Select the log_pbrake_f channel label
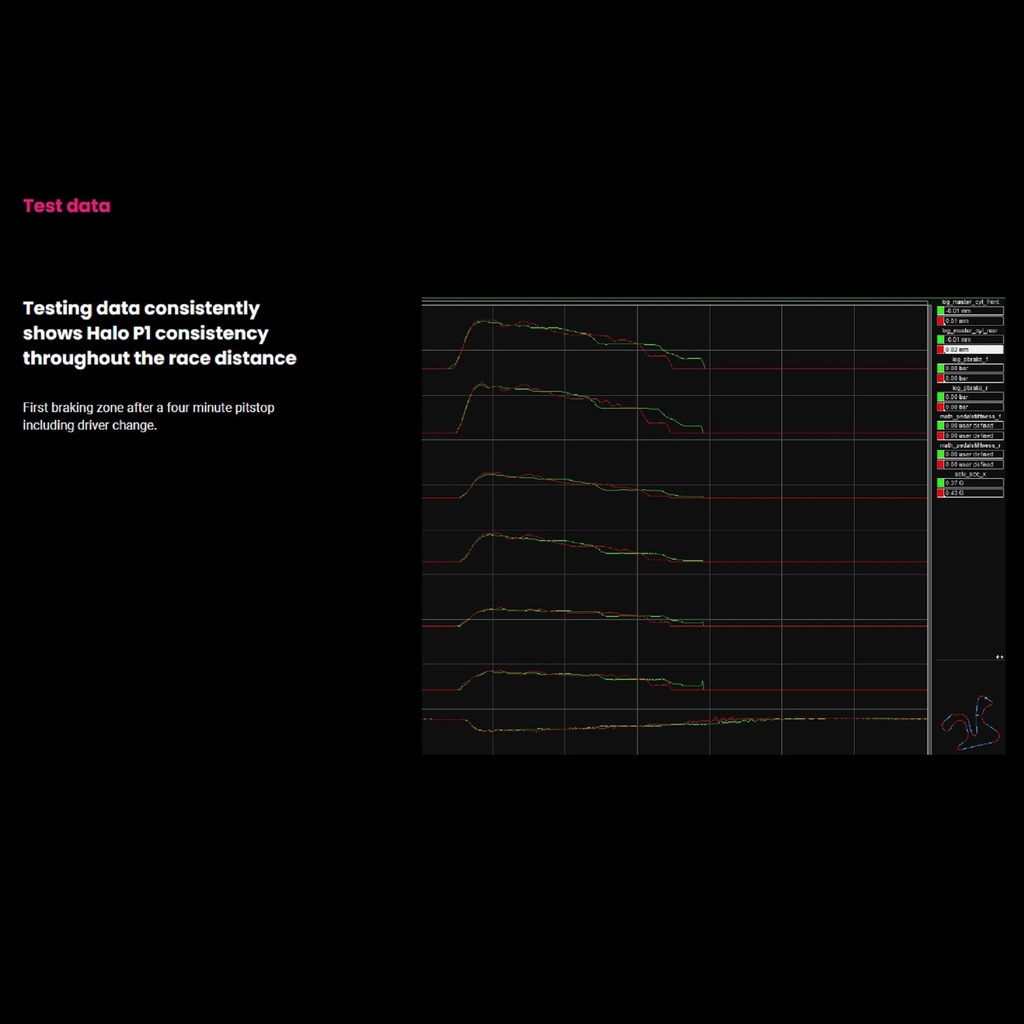1024x1024 pixels. [x=970, y=360]
